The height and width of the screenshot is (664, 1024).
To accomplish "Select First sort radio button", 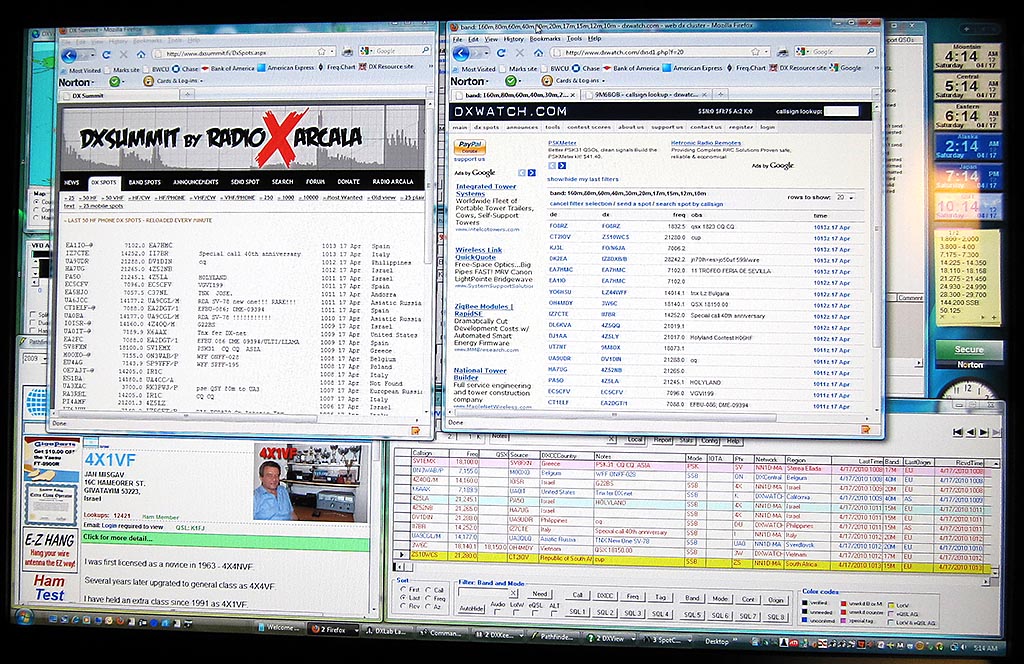I will [x=403, y=590].
